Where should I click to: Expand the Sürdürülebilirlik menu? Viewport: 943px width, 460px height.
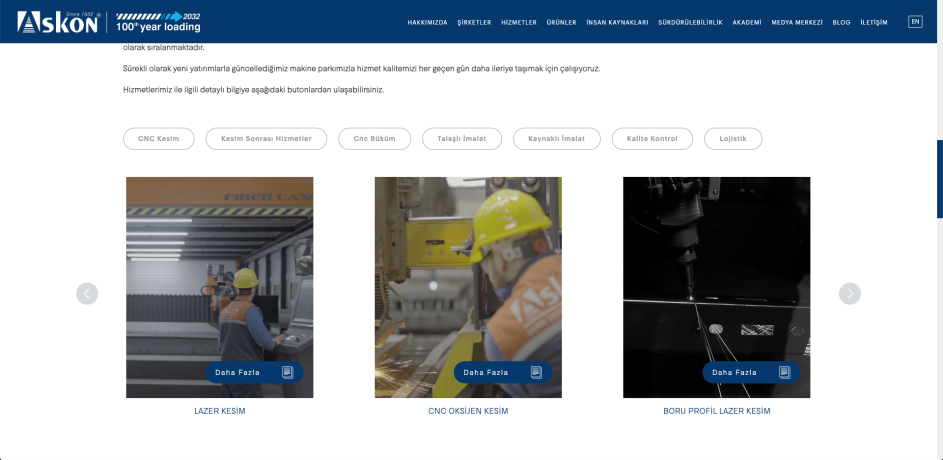690,22
